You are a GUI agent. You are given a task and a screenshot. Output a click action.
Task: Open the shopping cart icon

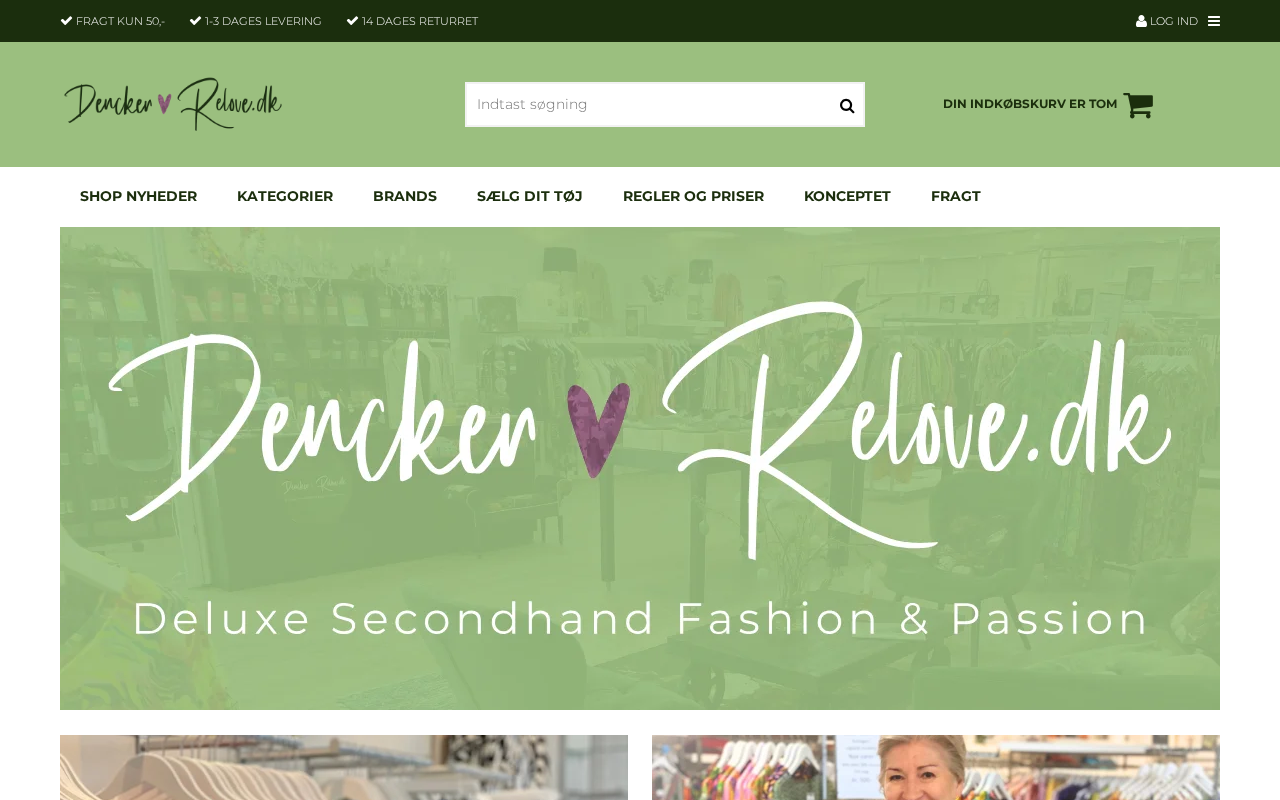[1138, 105]
